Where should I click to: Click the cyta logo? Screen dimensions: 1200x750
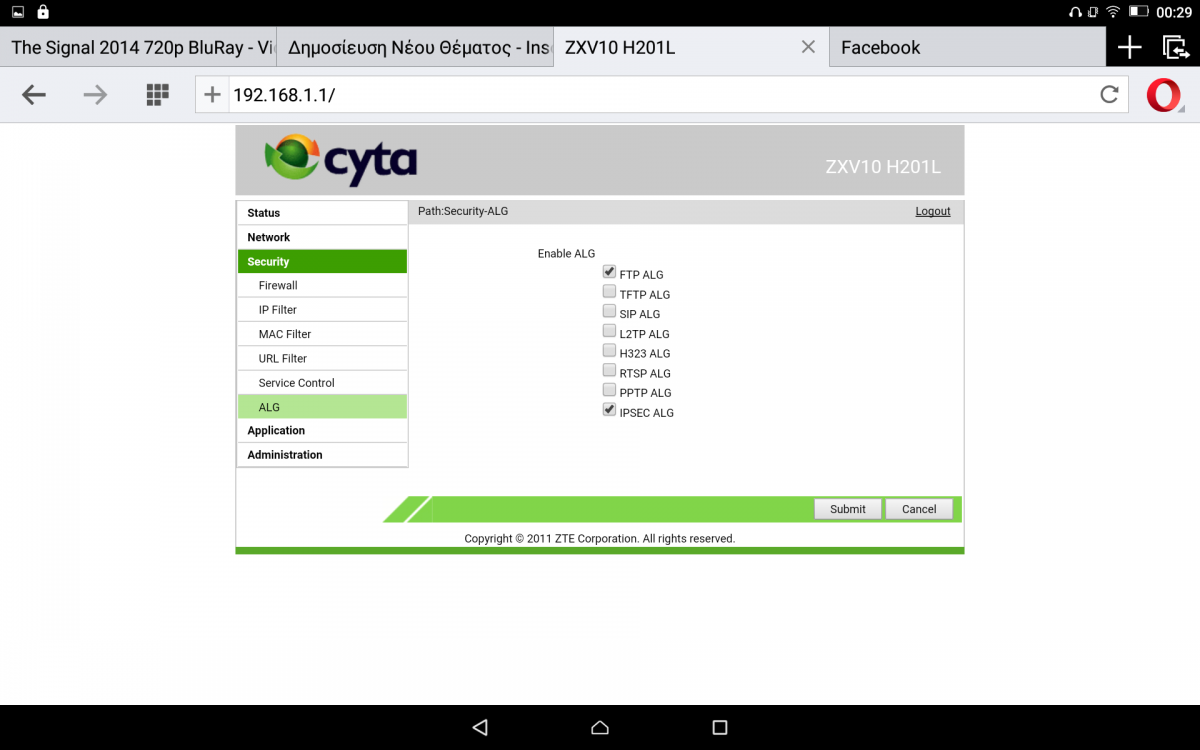point(340,160)
